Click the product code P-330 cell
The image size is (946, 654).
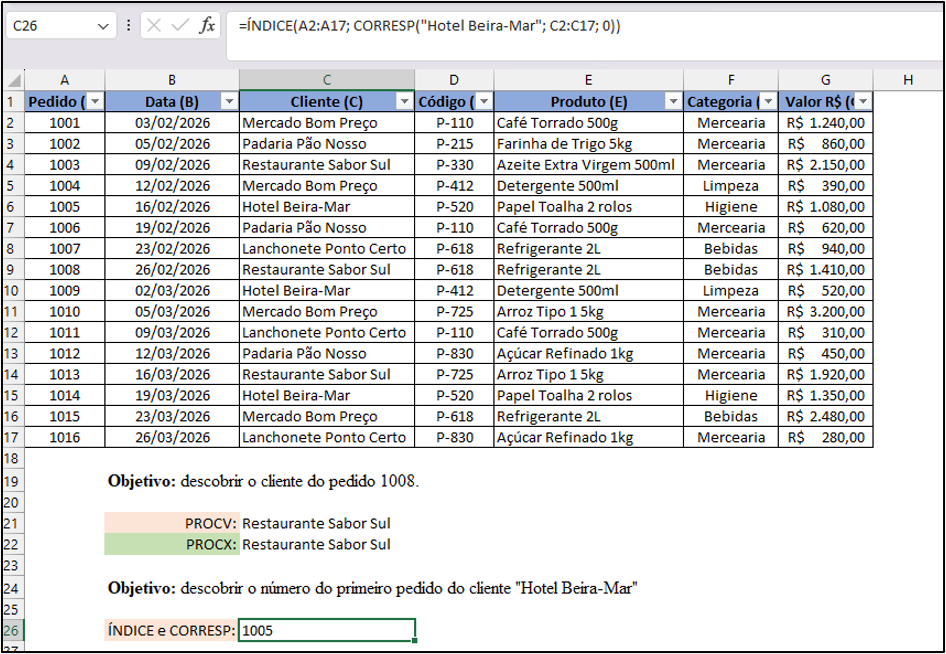pyautogui.click(x=454, y=165)
